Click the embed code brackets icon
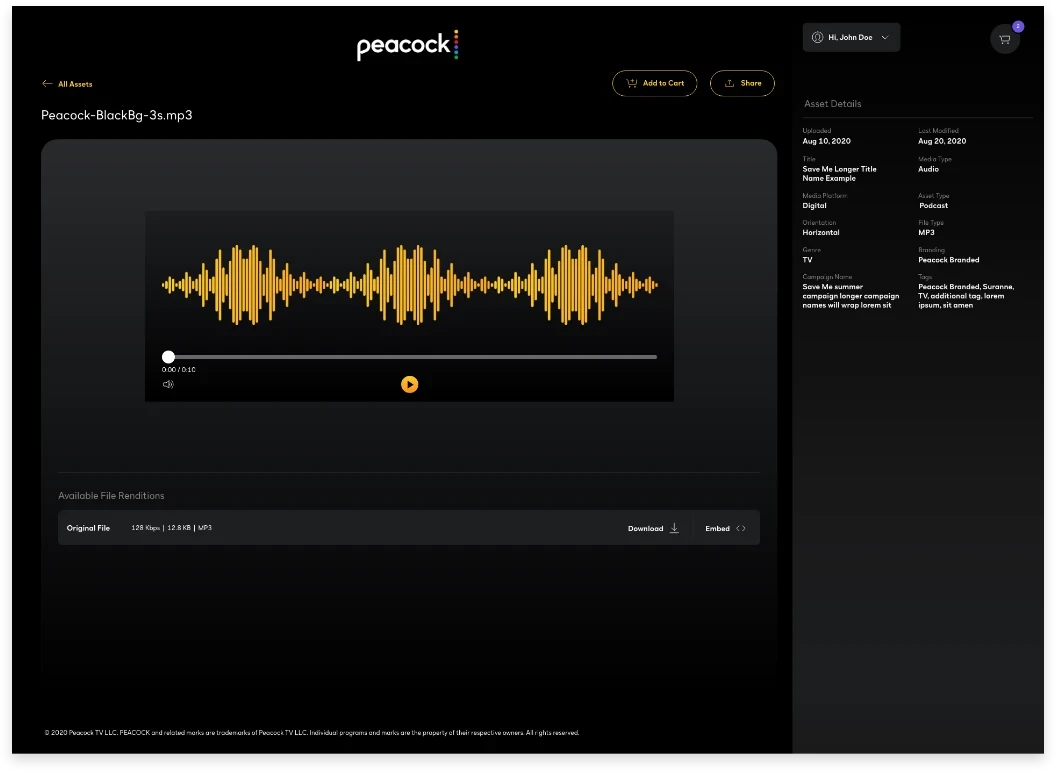 click(x=741, y=529)
